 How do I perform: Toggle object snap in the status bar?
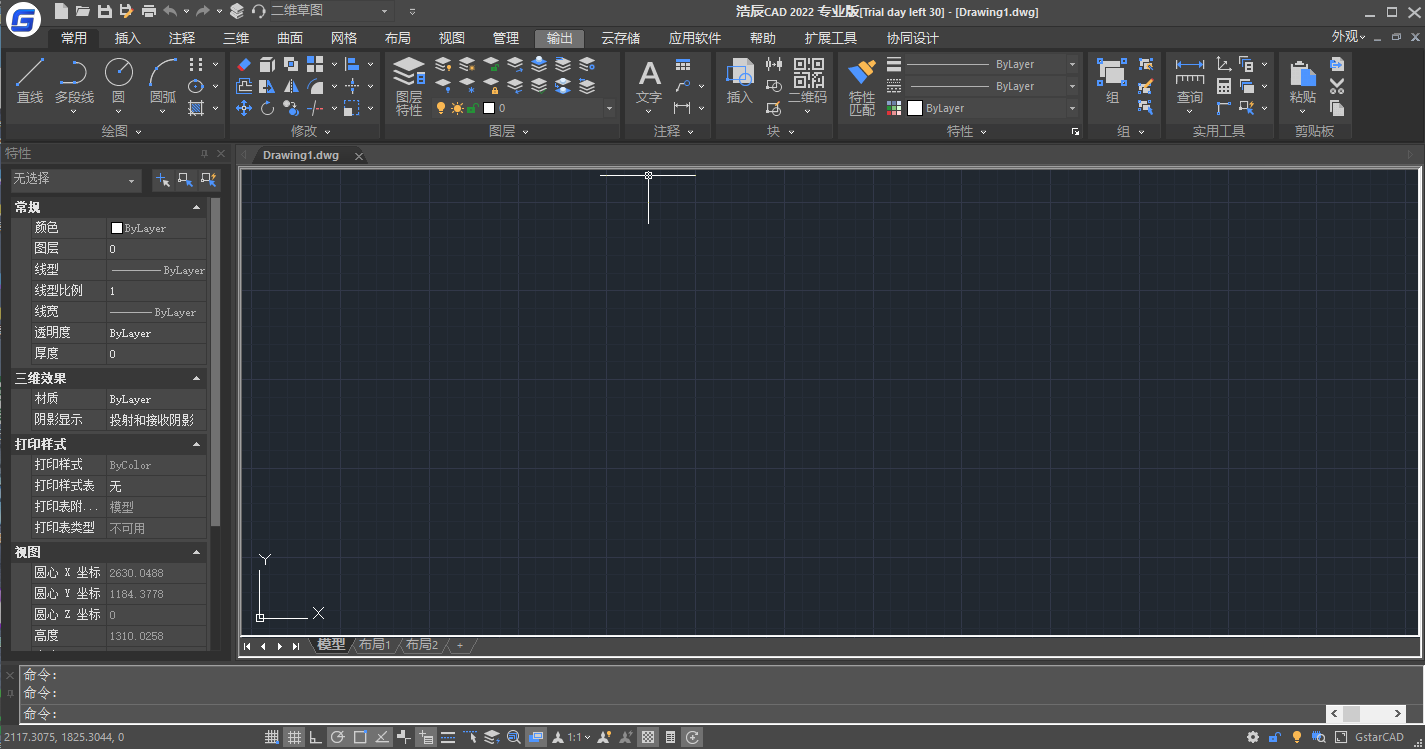(x=360, y=738)
